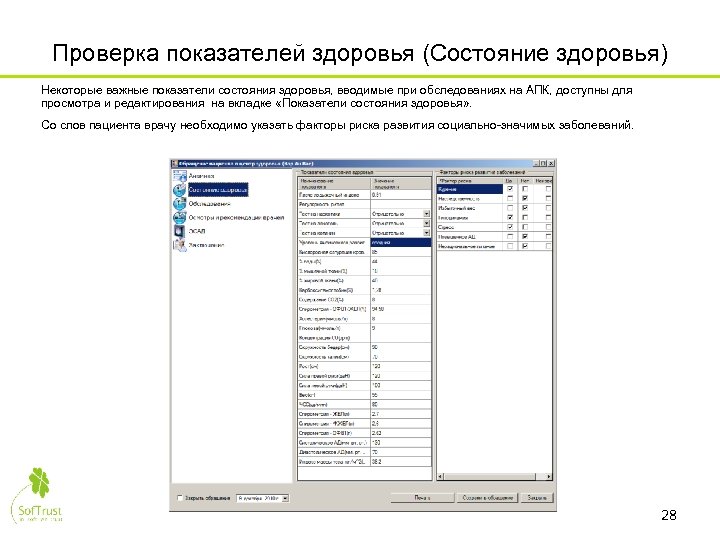This screenshot has width=720, height=540.
Task: Click the left scroll arrow of risk panel
Action: point(440,477)
